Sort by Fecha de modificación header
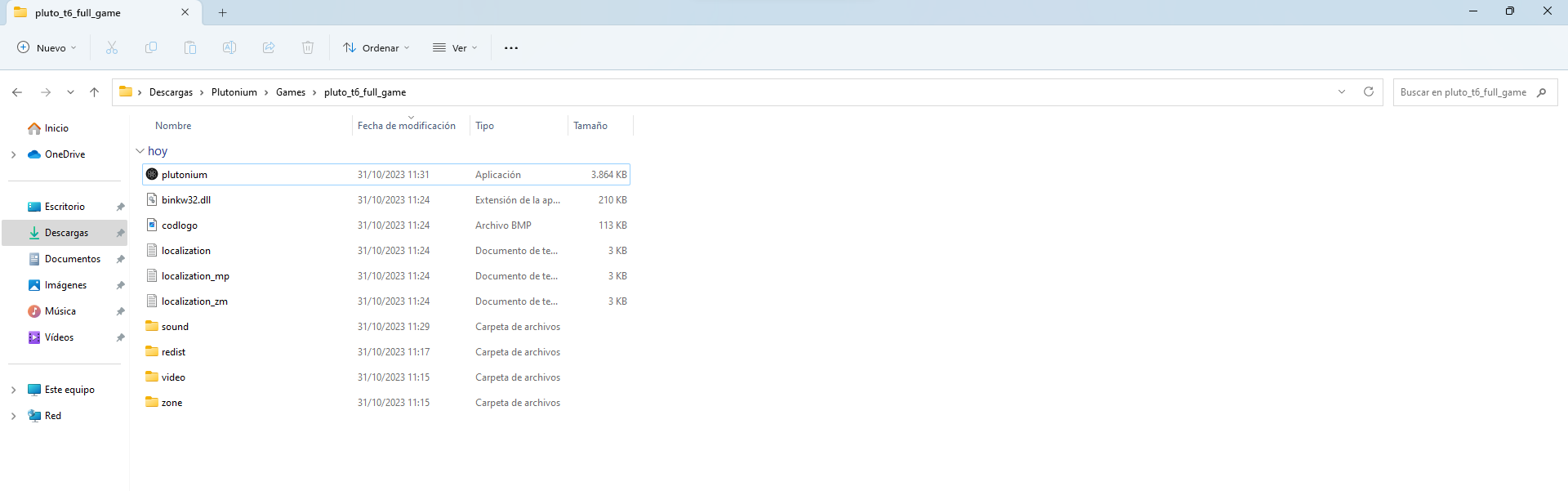The width and height of the screenshot is (1568, 491). coord(407,126)
